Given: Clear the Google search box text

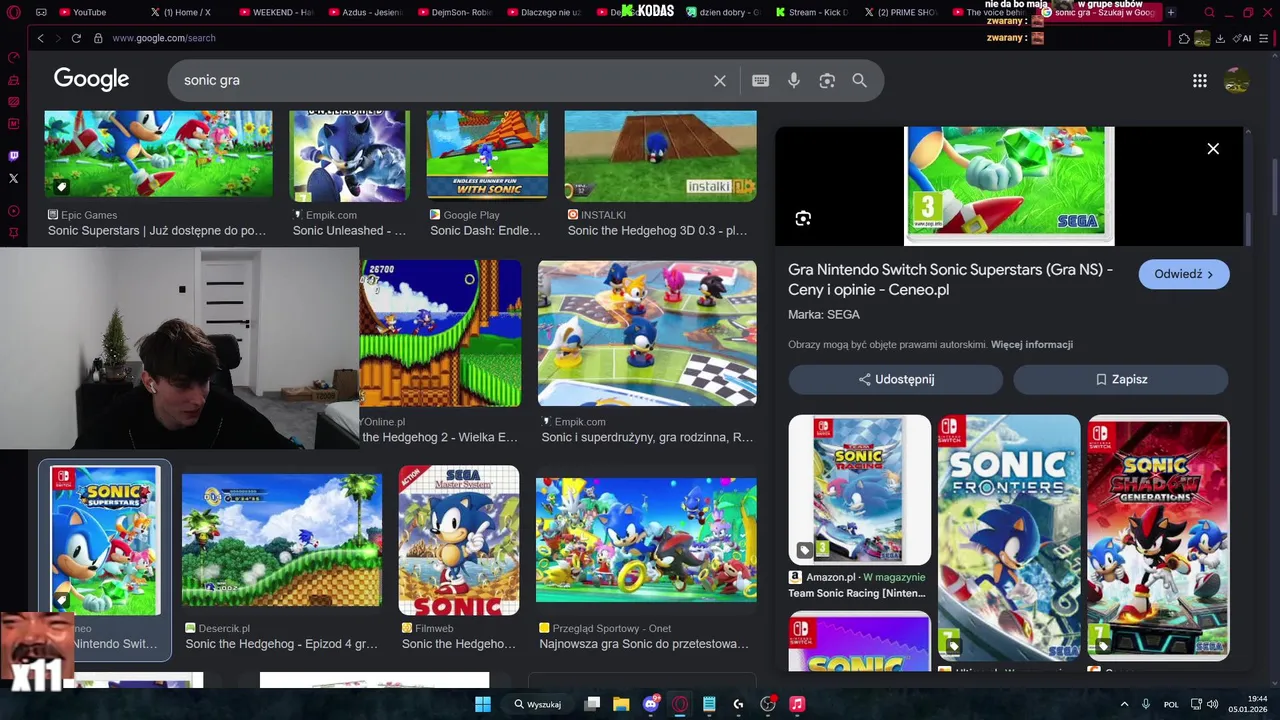Looking at the screenshot, I should click(x=719, y=80).
